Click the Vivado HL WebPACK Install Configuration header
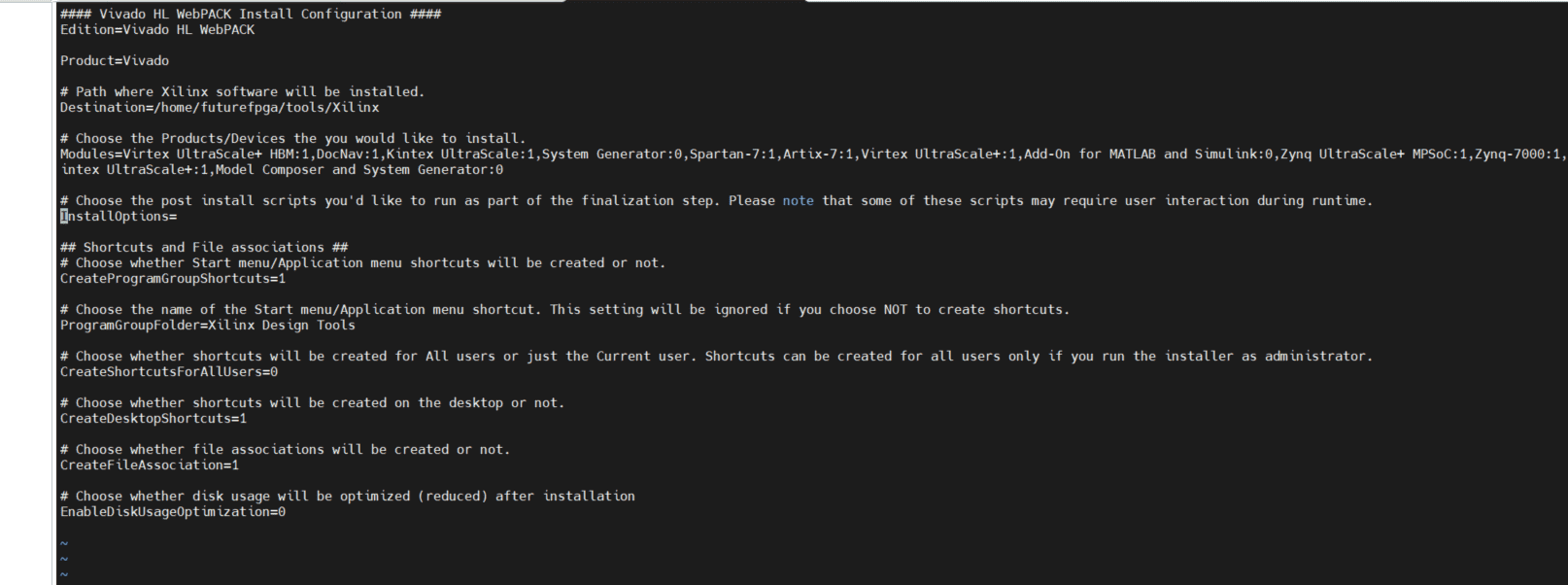The height and width of the screenshot is (585, 1568). click(x=251, y=15)
